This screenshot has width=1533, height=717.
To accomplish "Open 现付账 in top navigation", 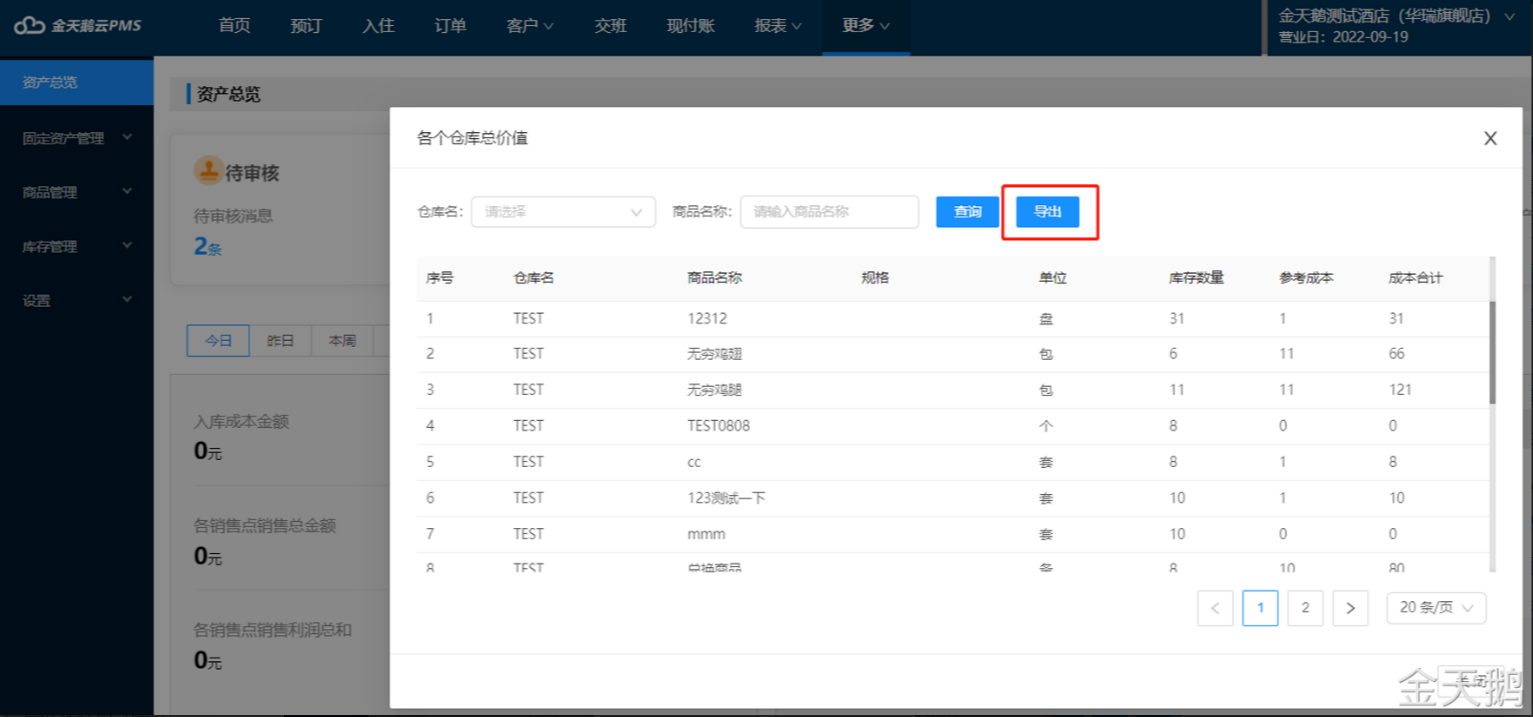I will point(691,26).
